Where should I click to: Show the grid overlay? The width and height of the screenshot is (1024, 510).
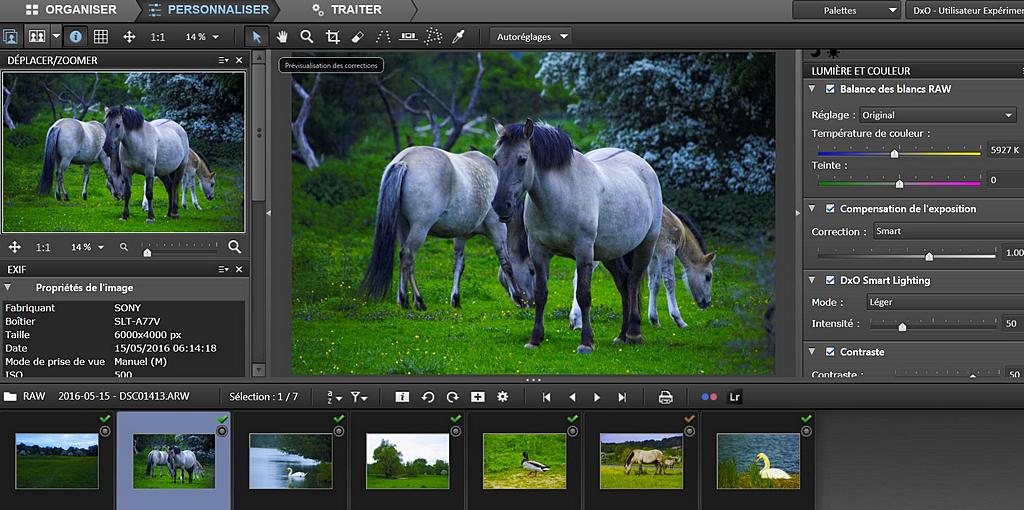click(x=101, y=37)
